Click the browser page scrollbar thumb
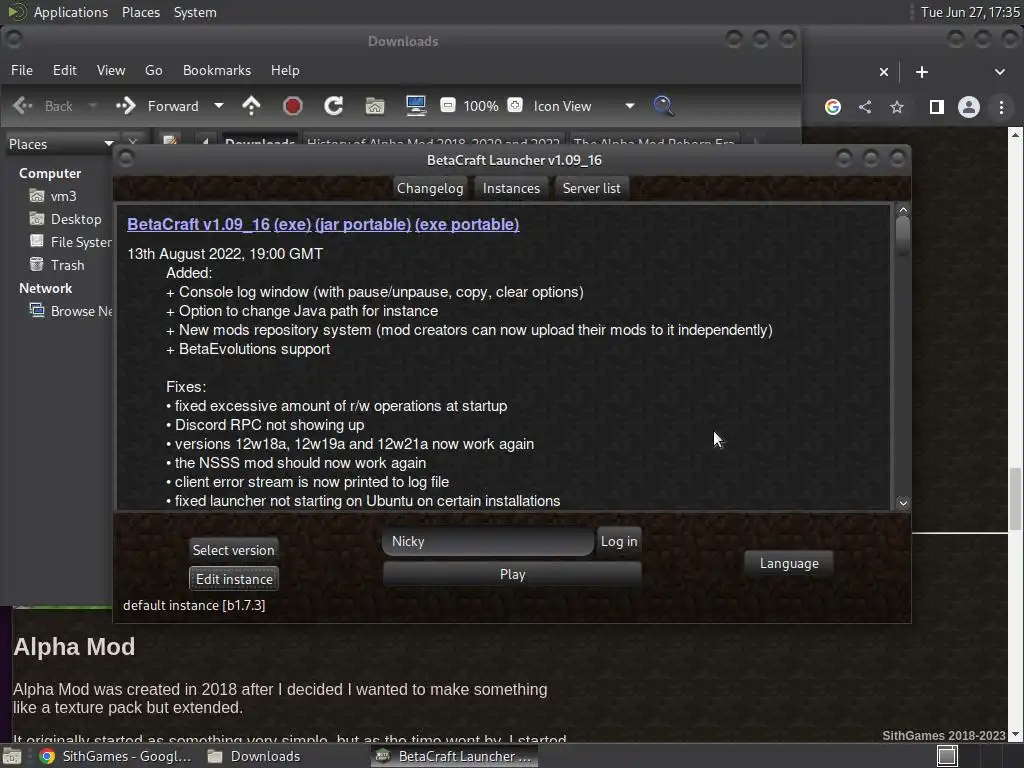This screenshot has width=1024, height=768. coord(1015,499)
